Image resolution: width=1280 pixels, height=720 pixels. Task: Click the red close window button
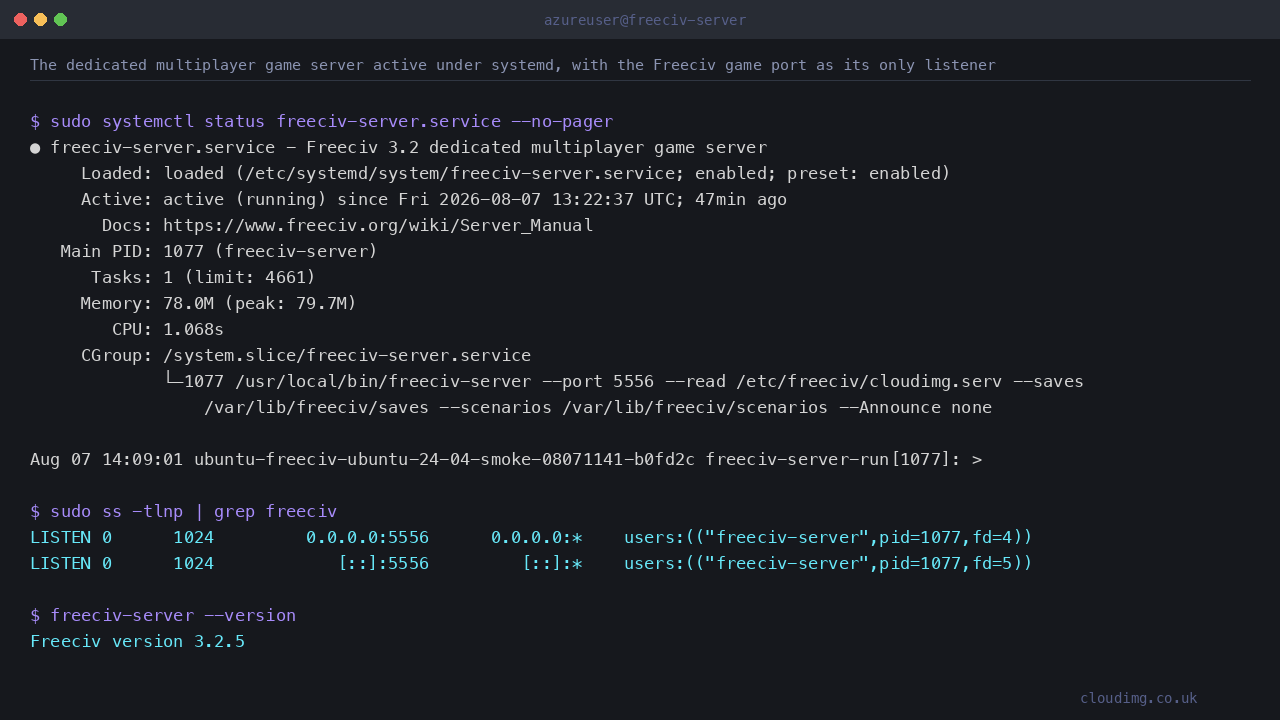tap(20, 20)
